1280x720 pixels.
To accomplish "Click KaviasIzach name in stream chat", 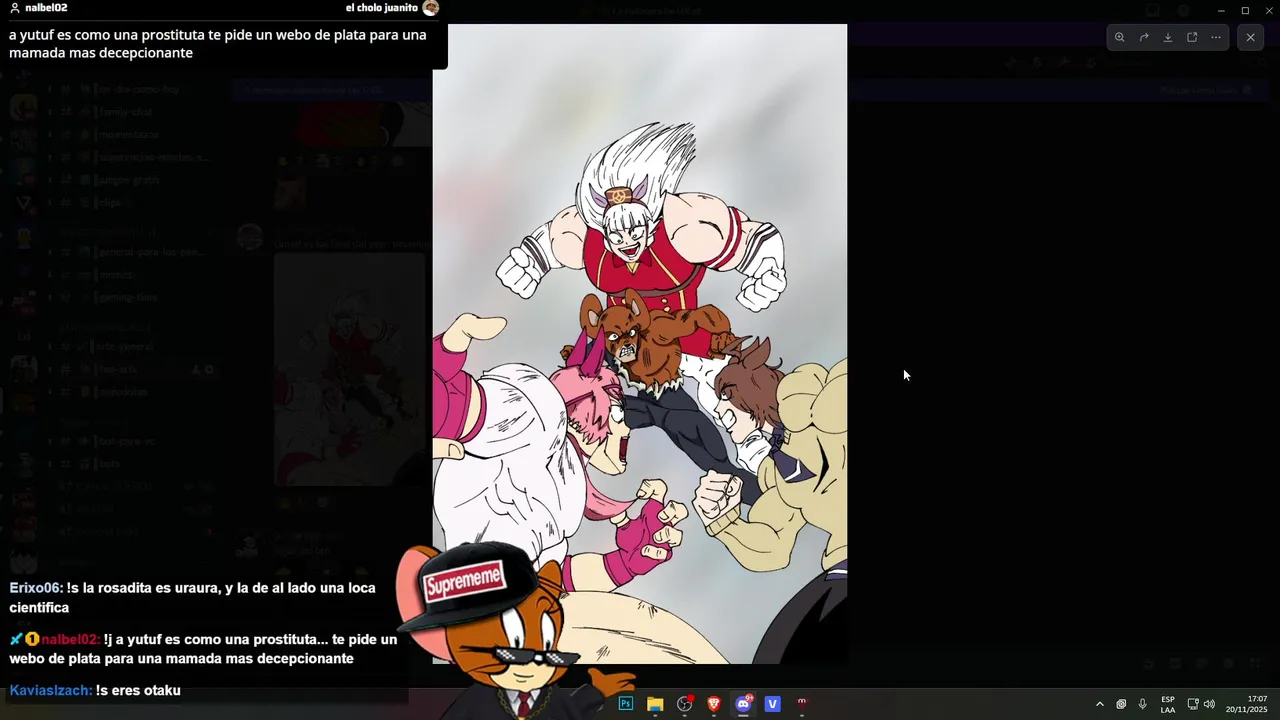I will [x=50, y=691].
